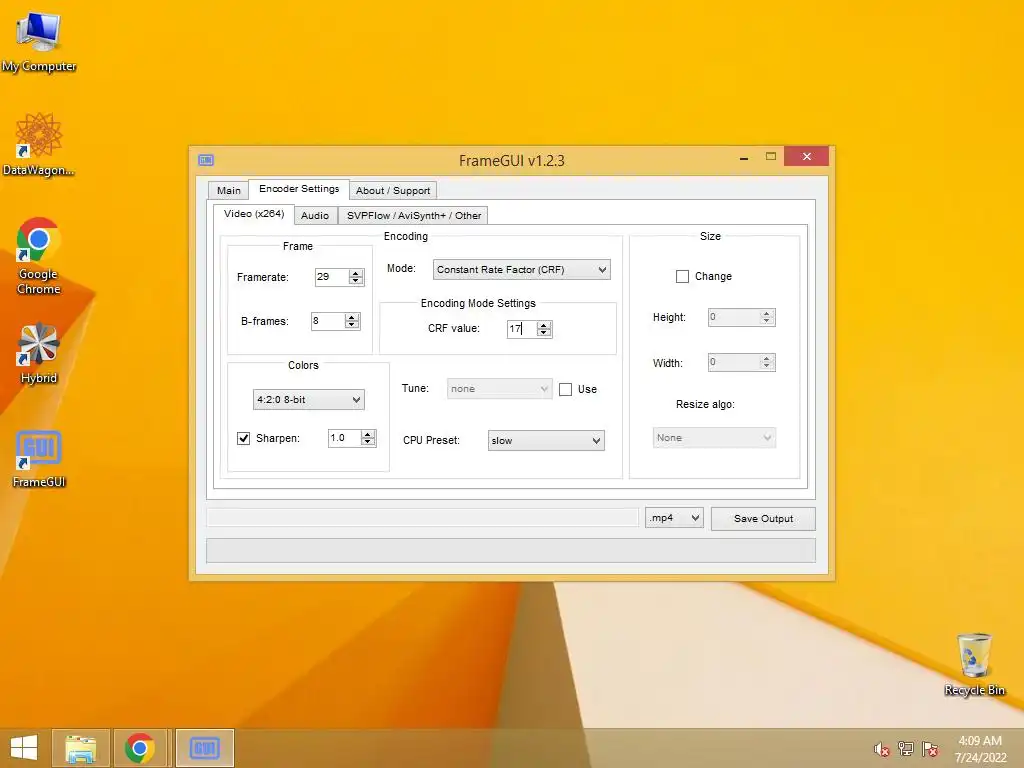This screenshot has height=768, width=1024.
Task: Uncheck the Sharpen checkbox
Action: coord(244,438)
